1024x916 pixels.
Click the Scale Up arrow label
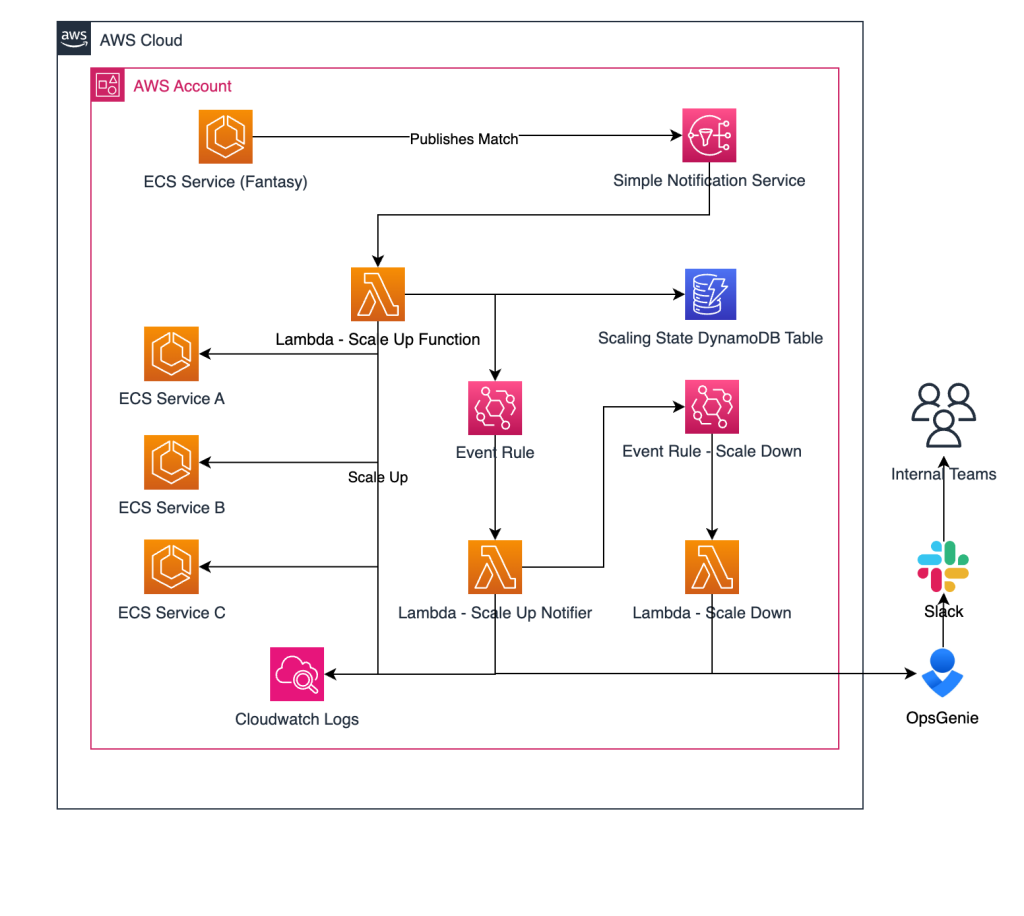pos(377,477)
